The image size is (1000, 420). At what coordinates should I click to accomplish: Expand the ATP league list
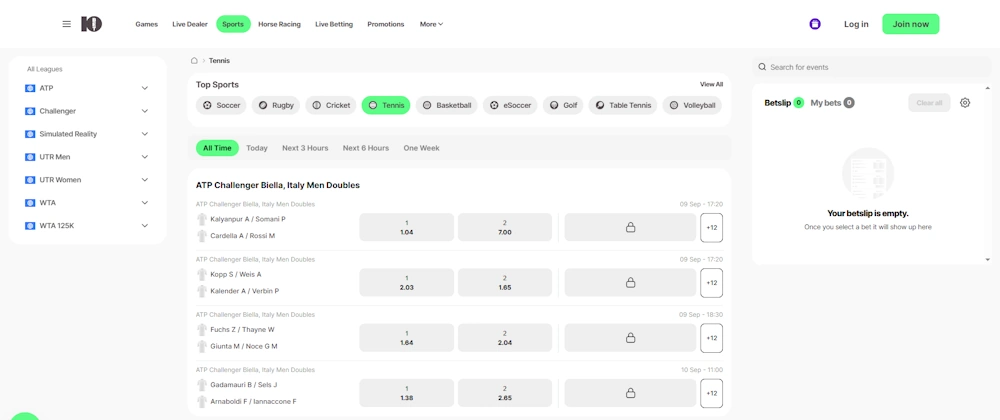[145, 88]
